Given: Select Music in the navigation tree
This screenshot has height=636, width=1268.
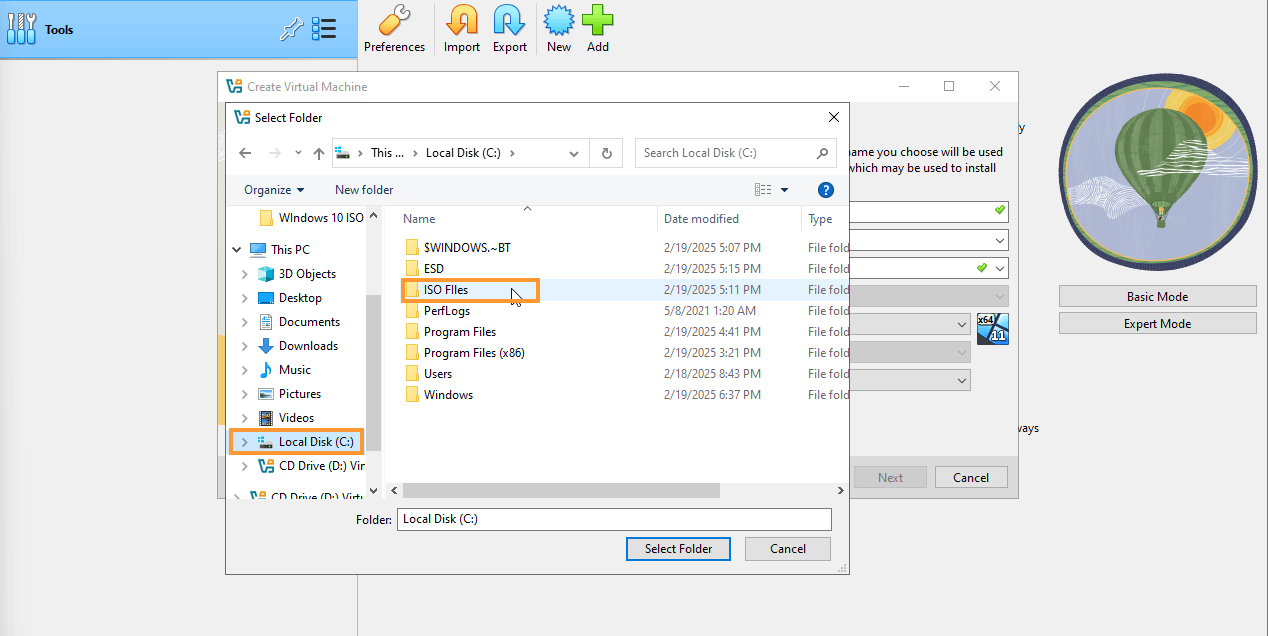Looking at the screenshot, I should coord(294,370).
